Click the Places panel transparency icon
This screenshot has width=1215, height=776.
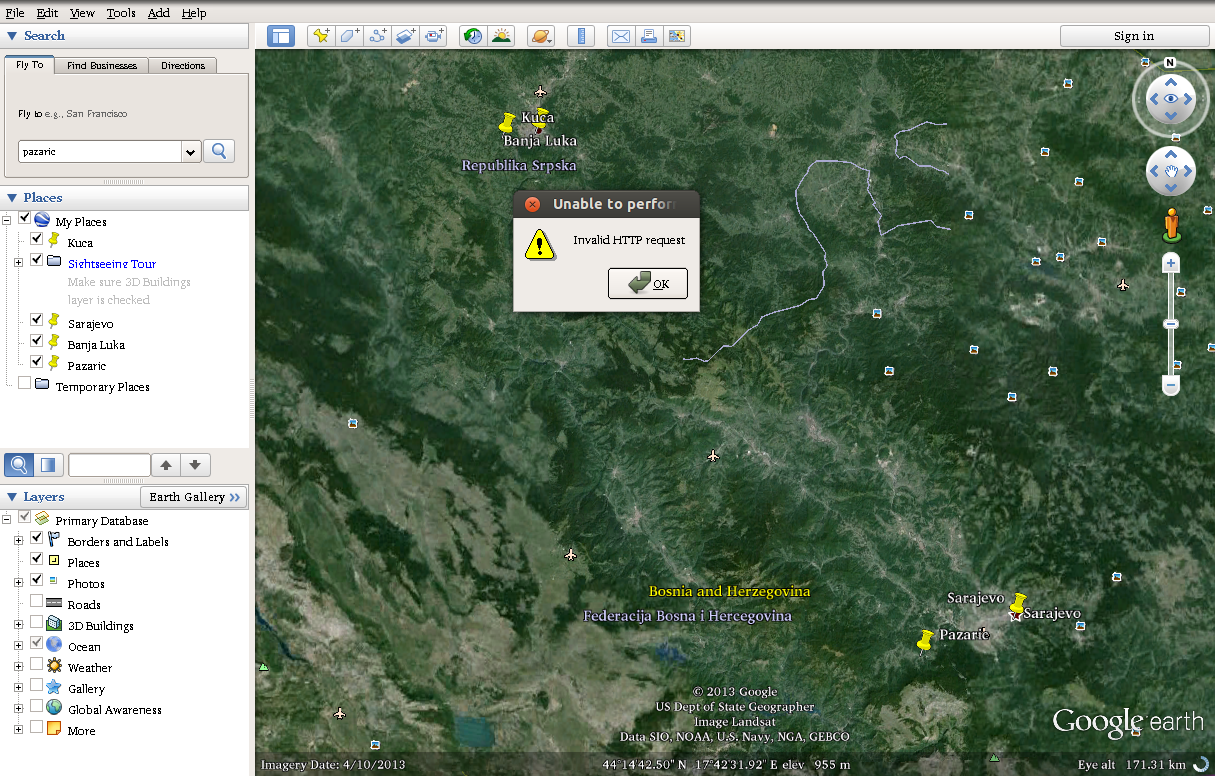(49, 465)
